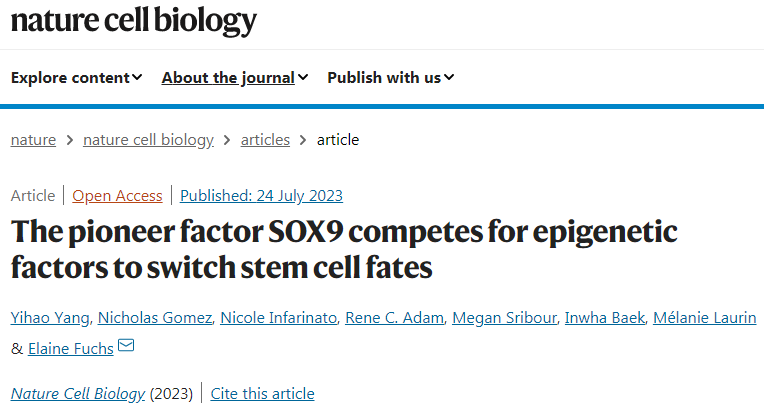Screen dimensions: 764x413
Task: Open the About the journal dropdown
Action: [x=234, y=77]
